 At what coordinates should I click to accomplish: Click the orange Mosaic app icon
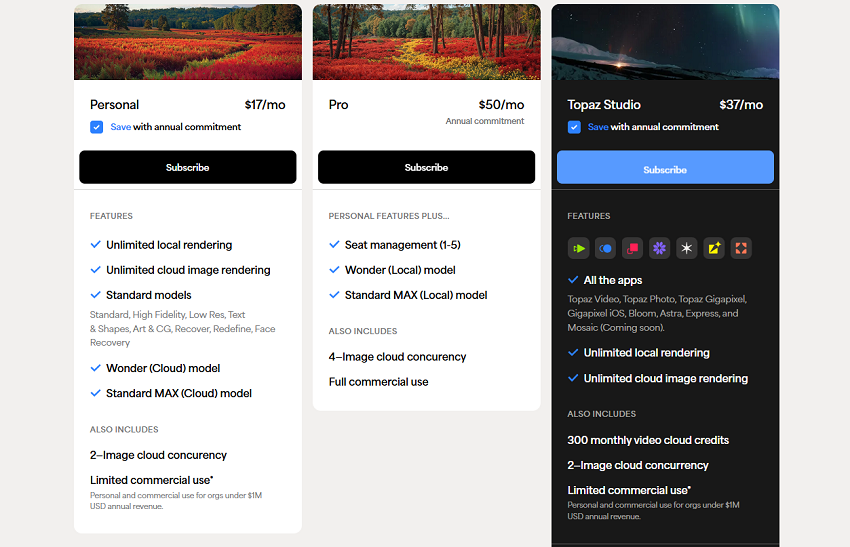(740, 248)
